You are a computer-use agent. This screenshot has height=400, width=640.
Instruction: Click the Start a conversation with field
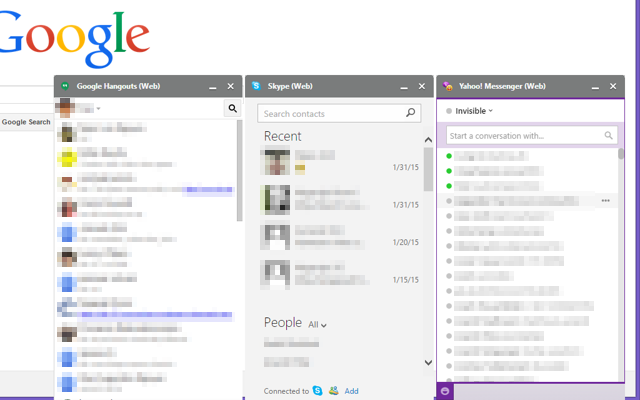click(531, 136)
